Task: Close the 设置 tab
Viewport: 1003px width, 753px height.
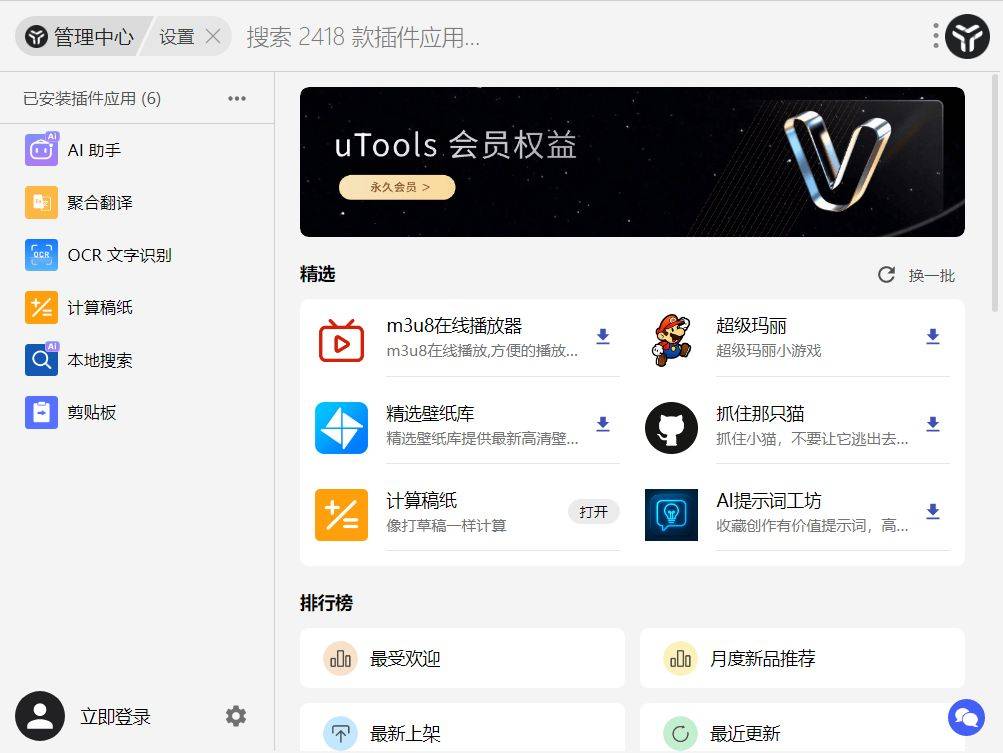Action: (213, 37)
